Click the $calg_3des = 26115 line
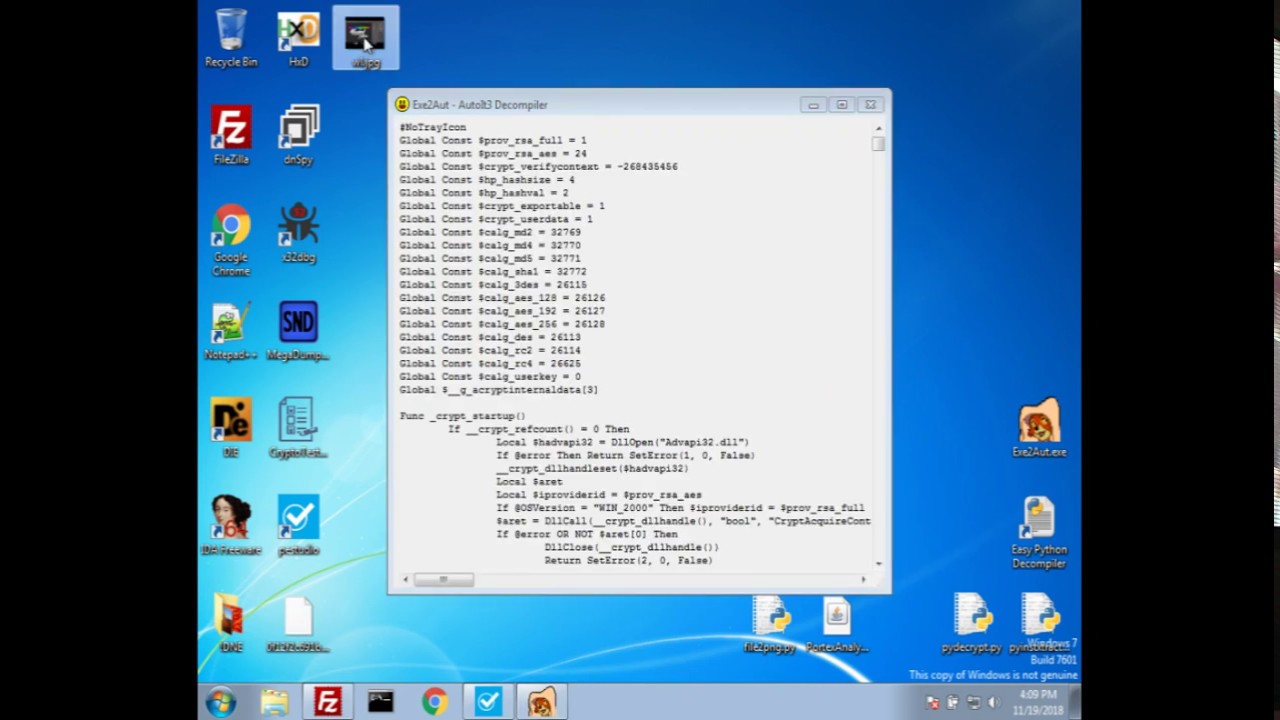Screen dimensions: 1280x720 (x=493, y=285)
